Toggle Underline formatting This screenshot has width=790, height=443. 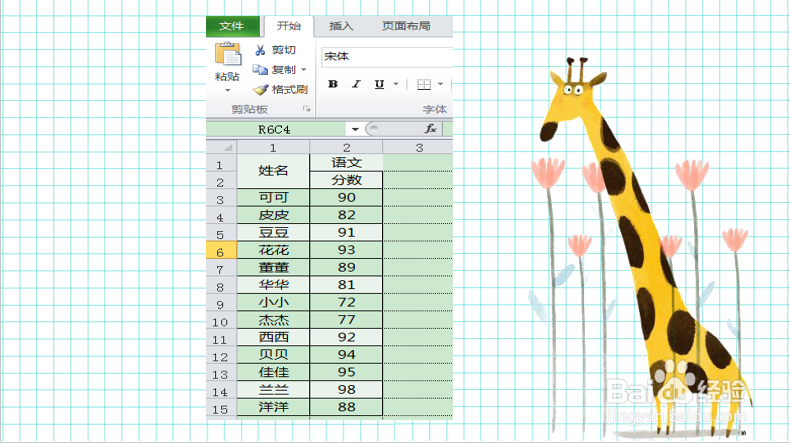point(379,84)
